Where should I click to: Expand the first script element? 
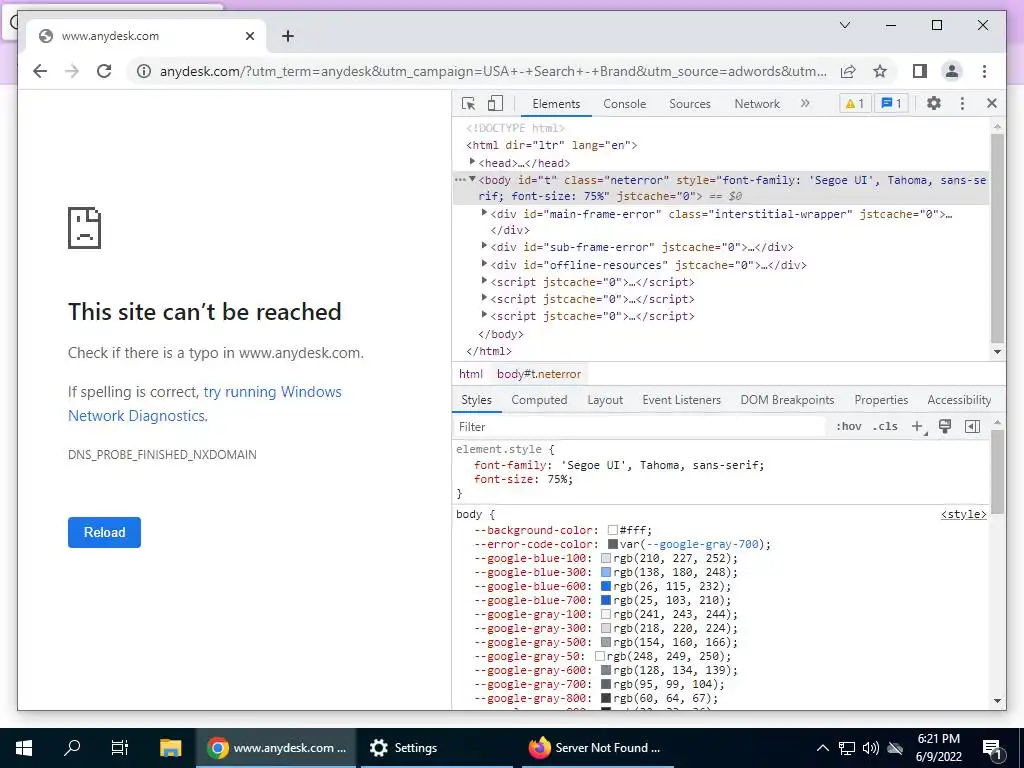484,280
